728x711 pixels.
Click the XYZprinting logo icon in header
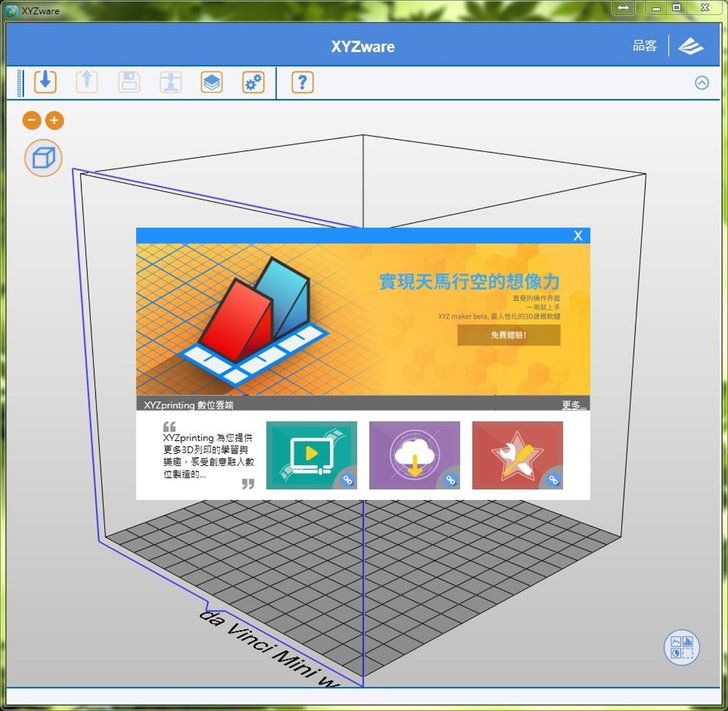(x=690, y=46)
